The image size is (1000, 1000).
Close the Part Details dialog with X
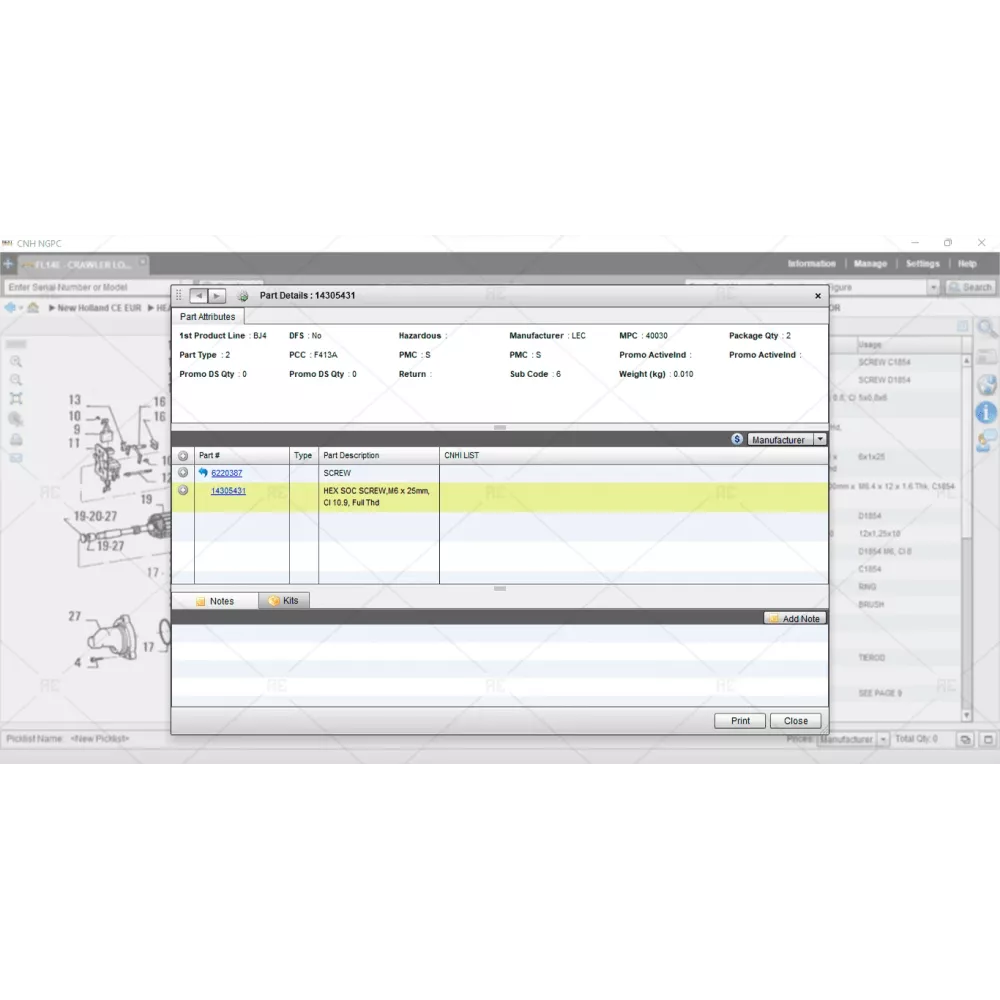tap(818, 296)
